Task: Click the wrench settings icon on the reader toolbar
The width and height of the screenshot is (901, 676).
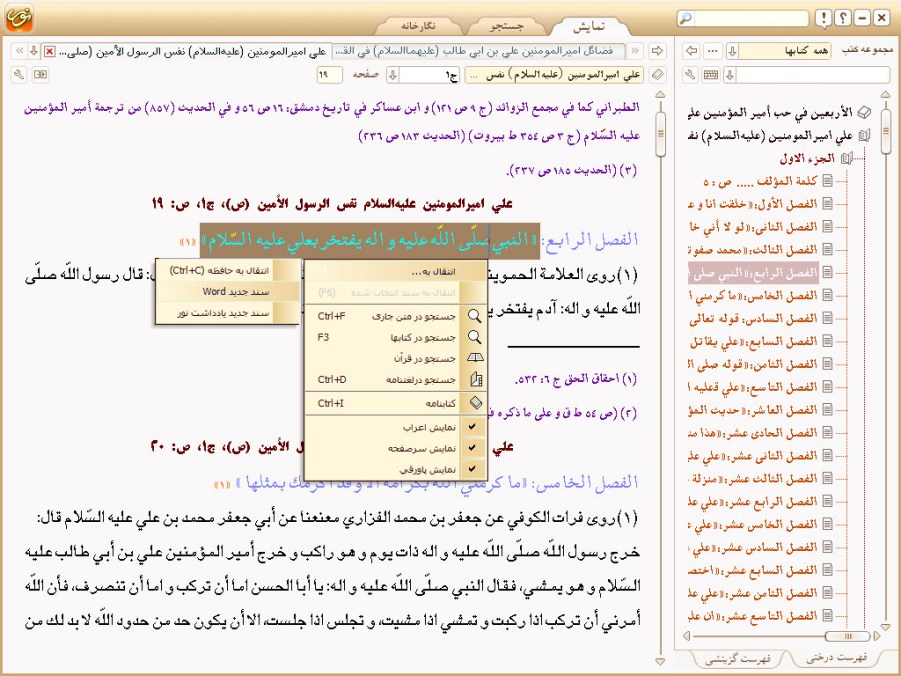Action: click(x=19, y=75)
